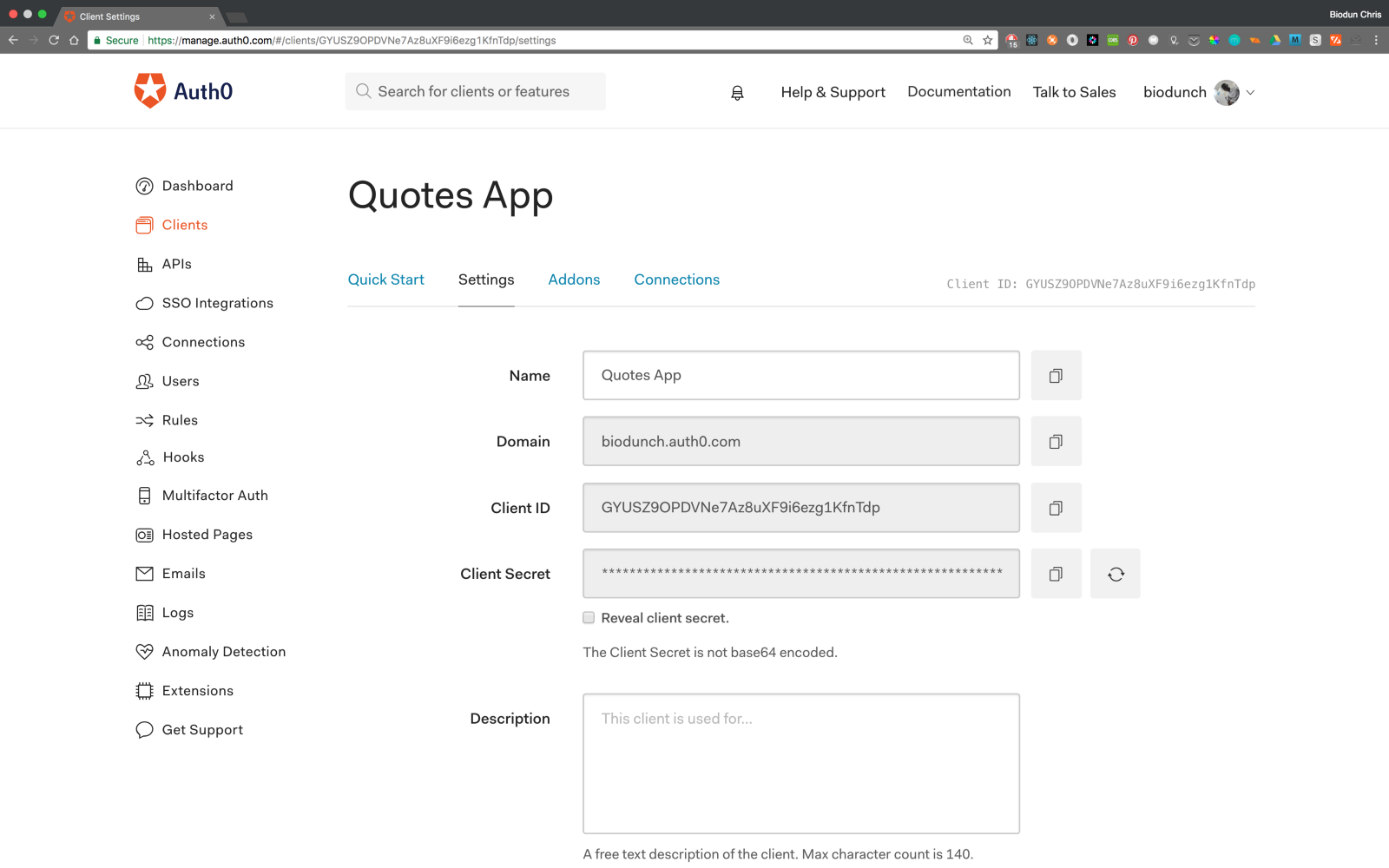Open Anomaly Detection in the sidebar

point(211,652)
